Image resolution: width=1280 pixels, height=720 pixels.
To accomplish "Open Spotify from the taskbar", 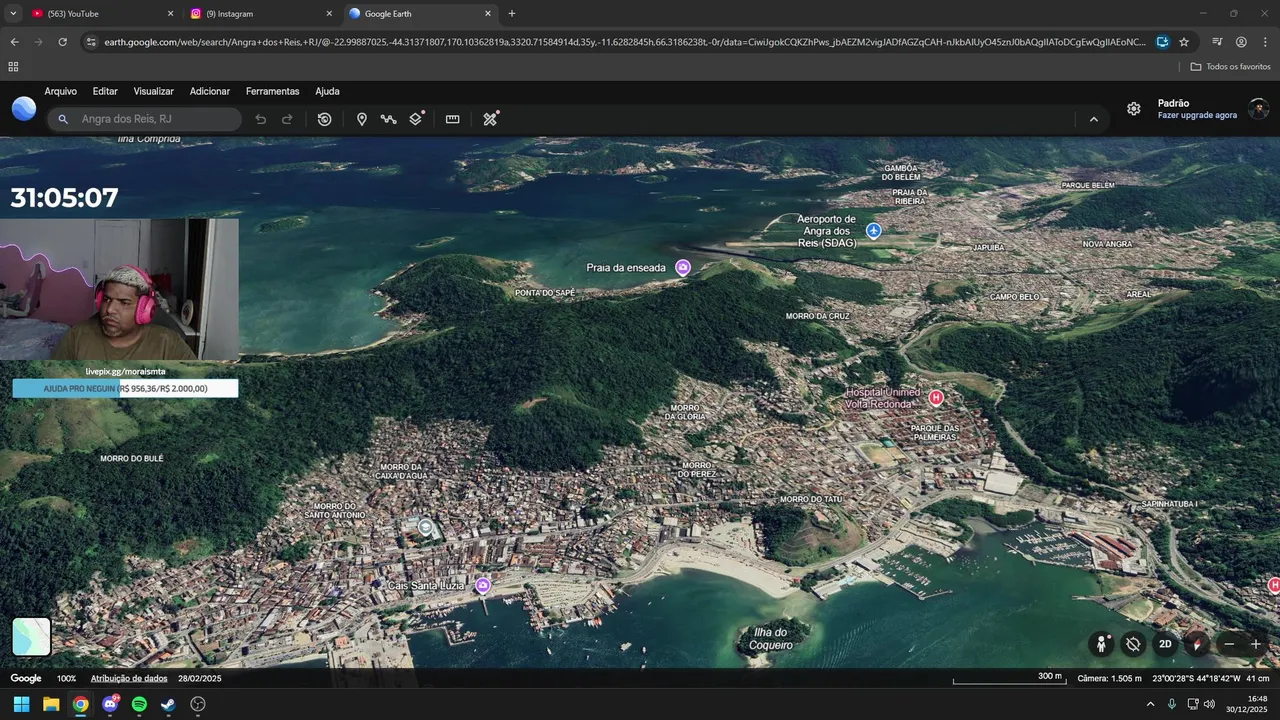I will pos(139,704).
